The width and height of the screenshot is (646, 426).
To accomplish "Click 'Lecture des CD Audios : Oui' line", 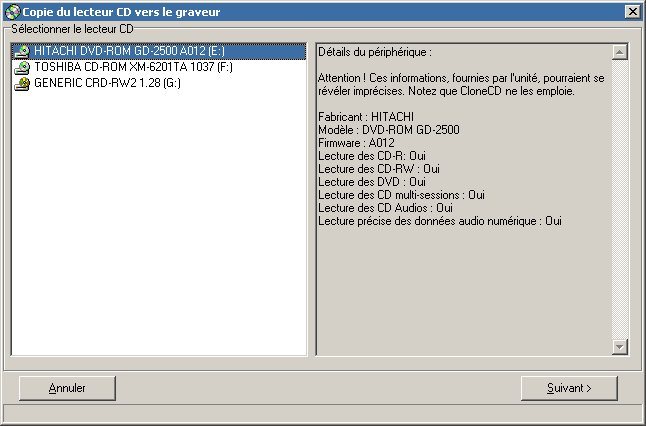I will click(x=385, y=208).
